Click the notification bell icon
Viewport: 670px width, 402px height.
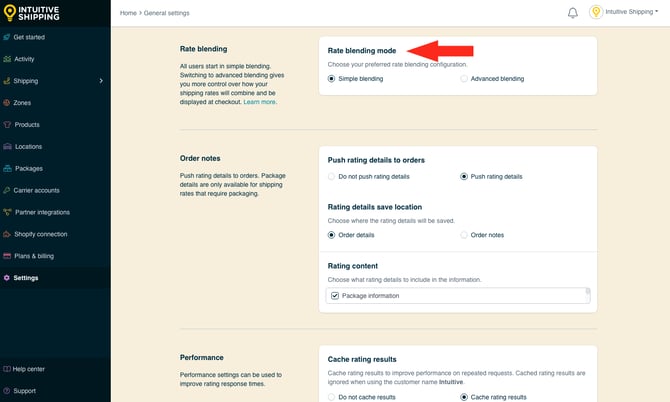(573, 13)
